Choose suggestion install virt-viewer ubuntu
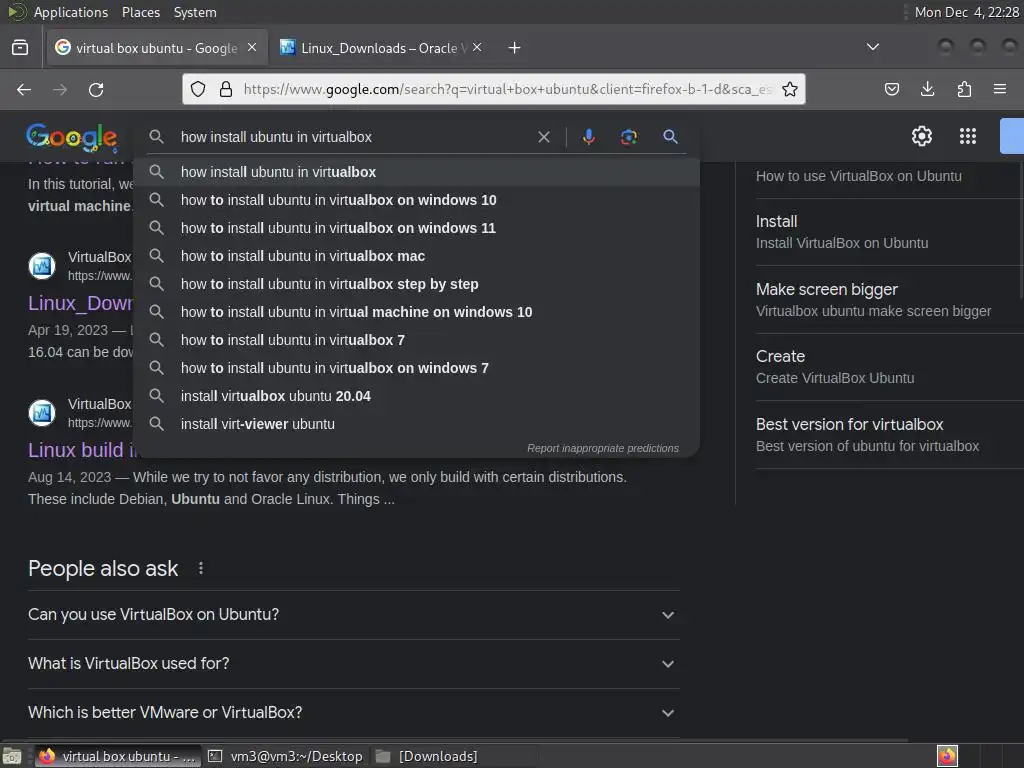1024x768 pixels. point(416,425)
